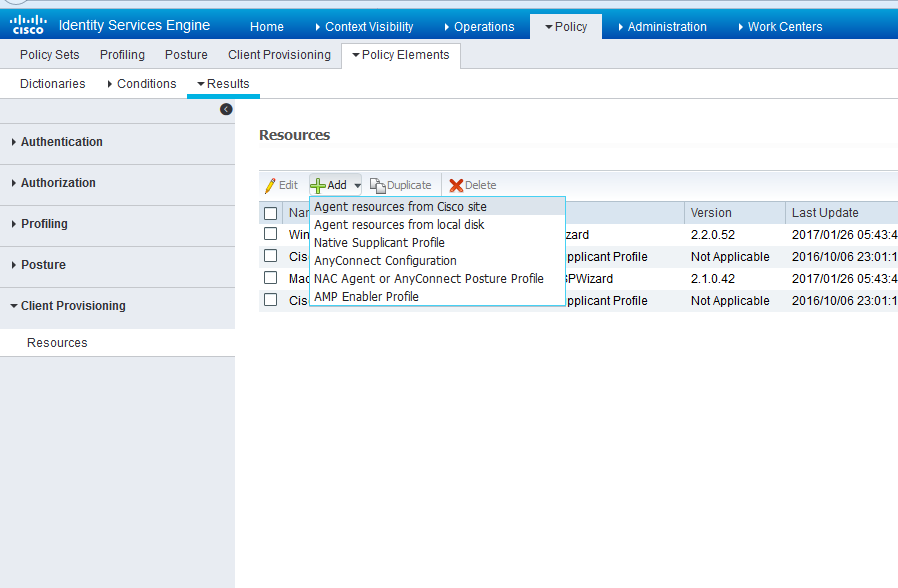Click the green plus Add icon

318,186
